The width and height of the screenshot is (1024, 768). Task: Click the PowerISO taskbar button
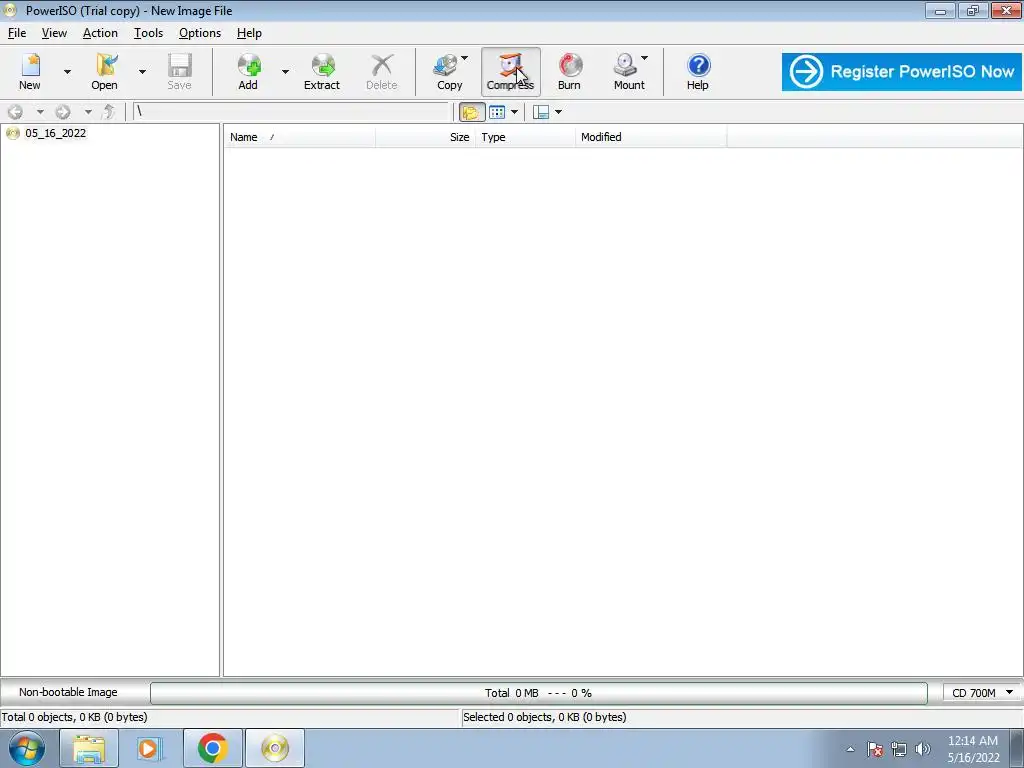[275, 748]
